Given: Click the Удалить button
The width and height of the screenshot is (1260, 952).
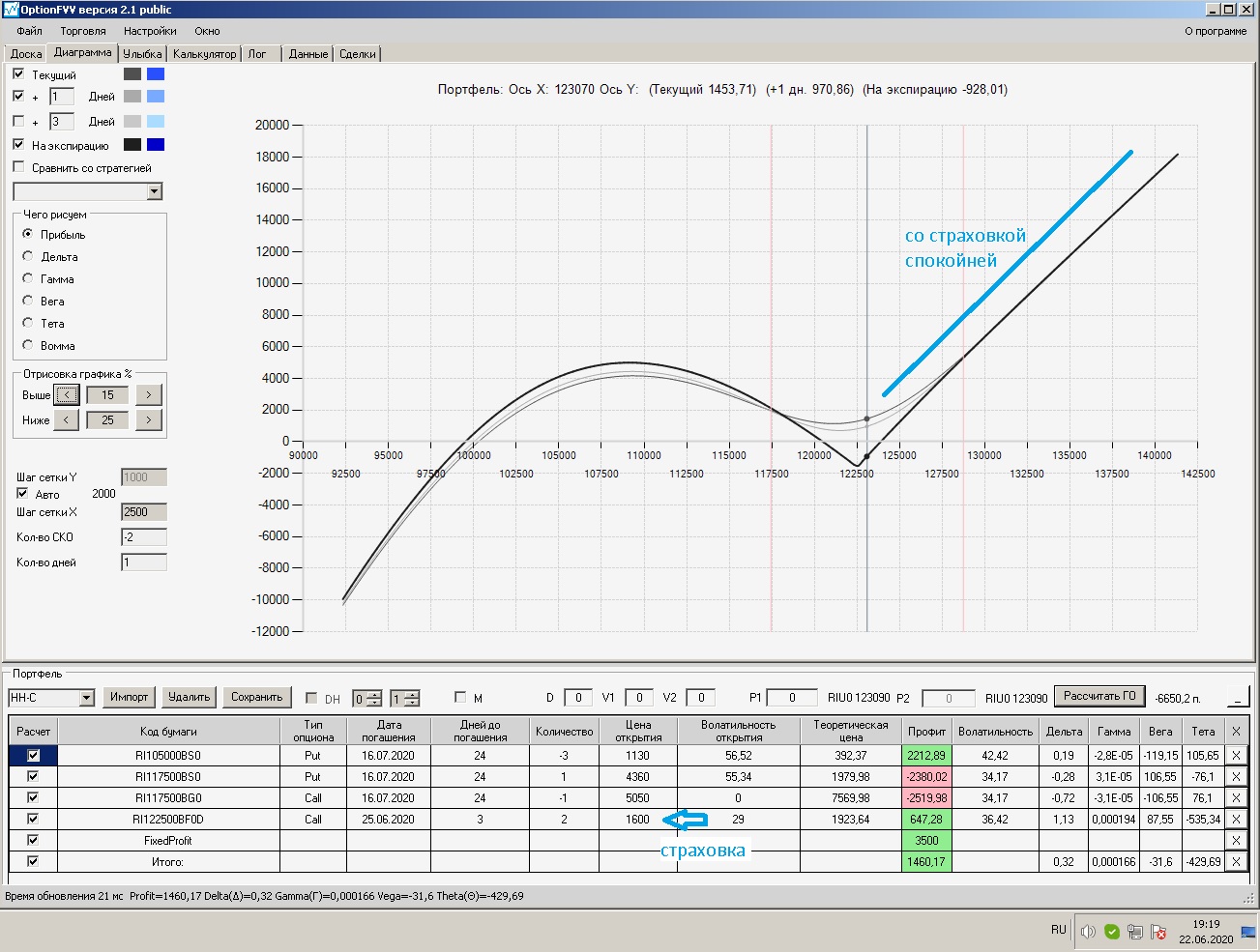Looking at the screenshot, I should (189, 697).
